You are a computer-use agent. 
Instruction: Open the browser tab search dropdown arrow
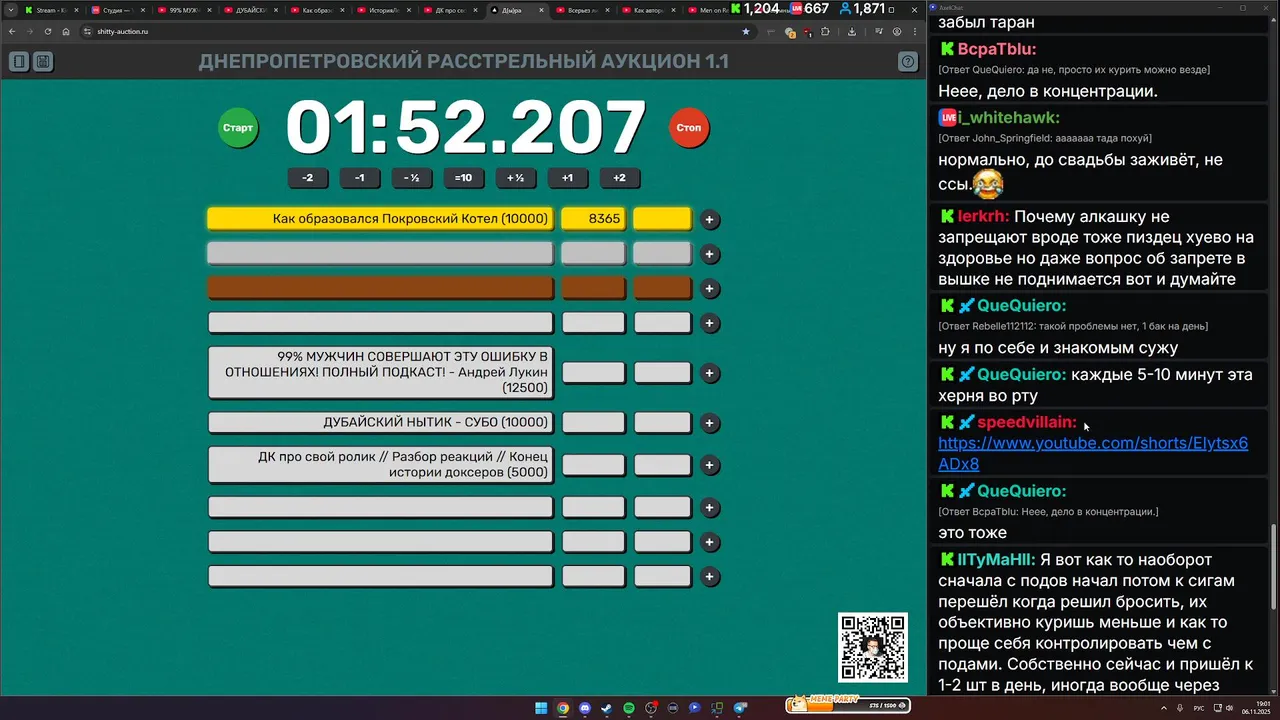pos(9,10)
